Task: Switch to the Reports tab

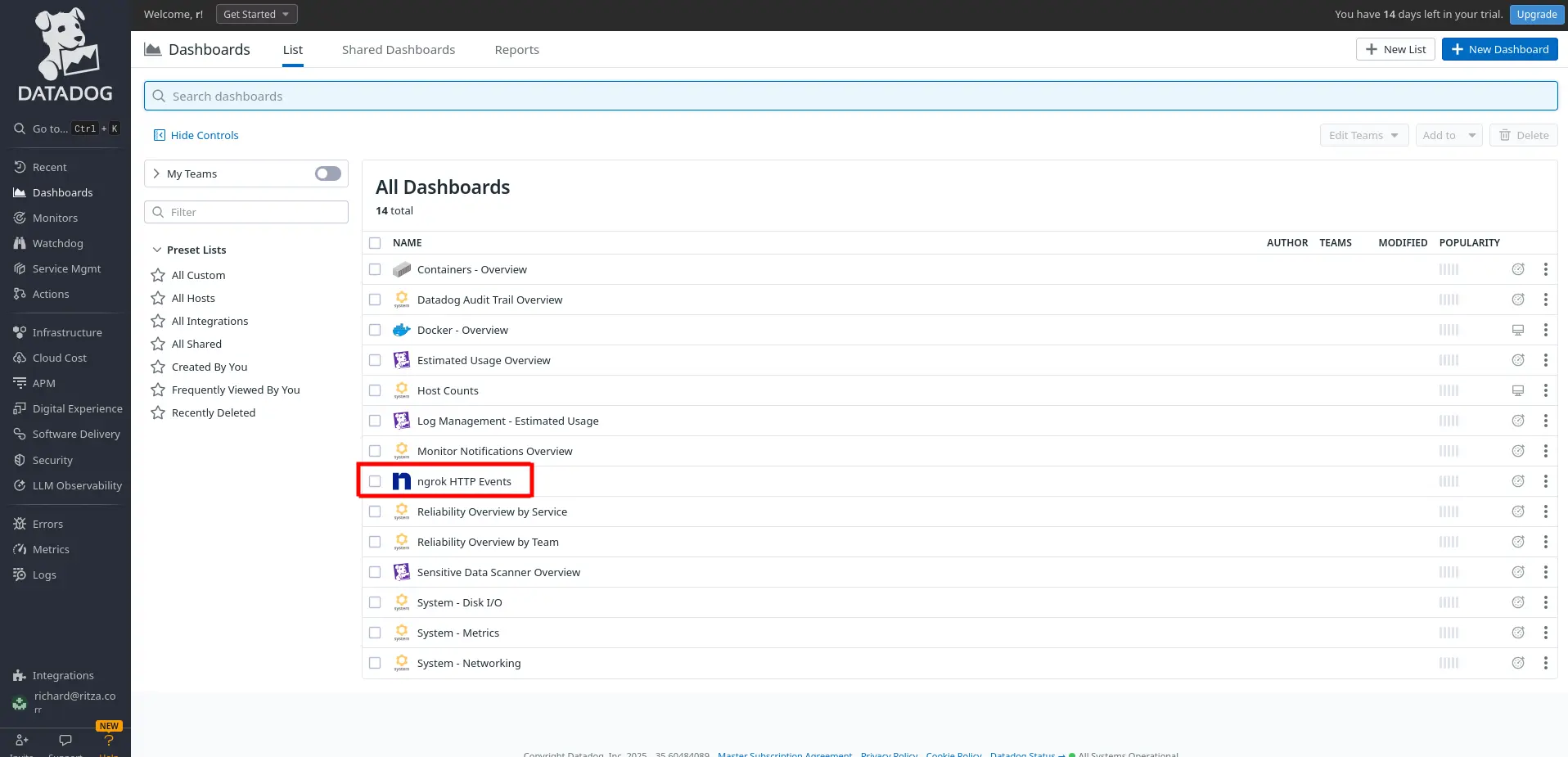Action: coord(517,50)
